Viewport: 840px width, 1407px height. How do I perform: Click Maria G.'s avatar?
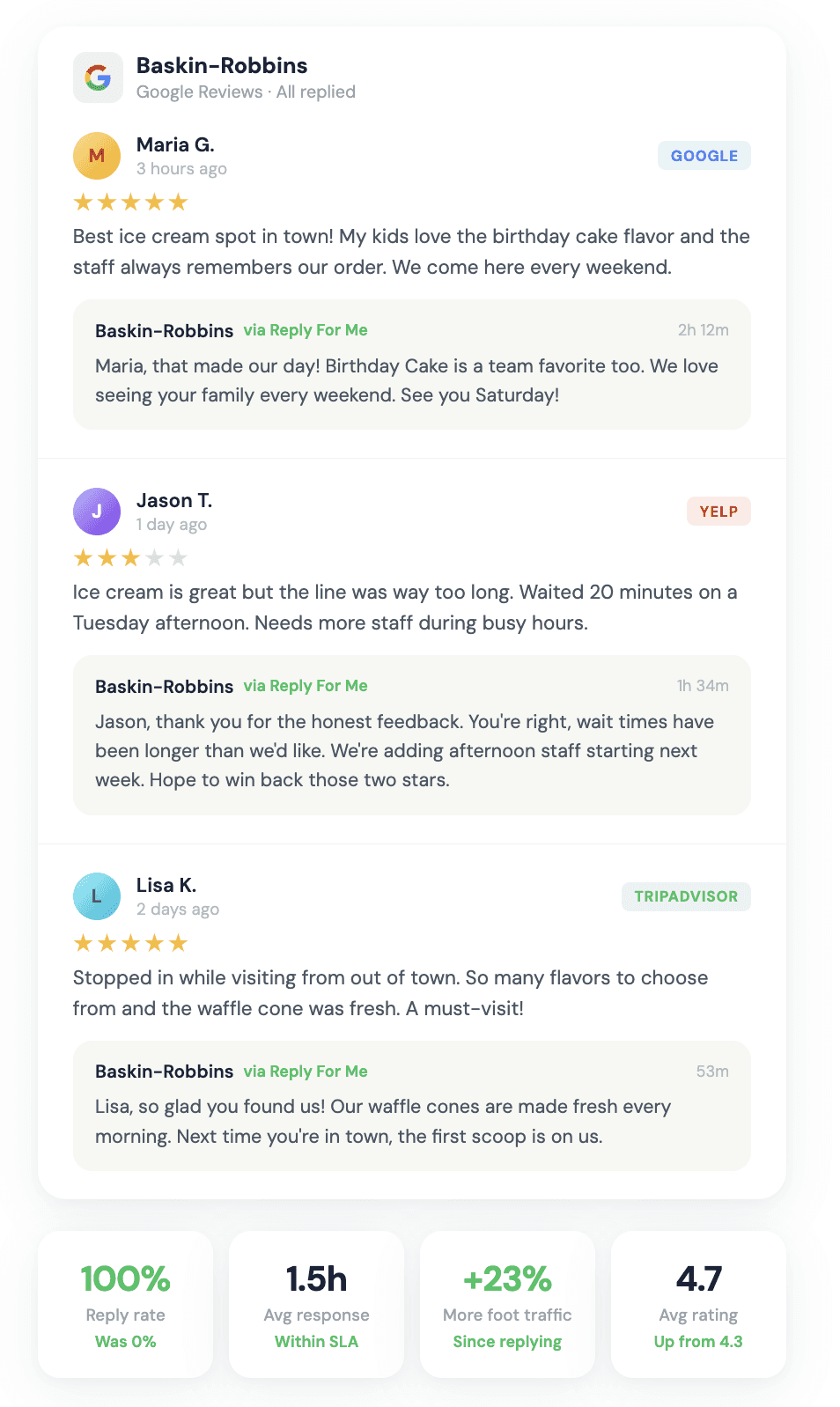(x=97, y=156)
